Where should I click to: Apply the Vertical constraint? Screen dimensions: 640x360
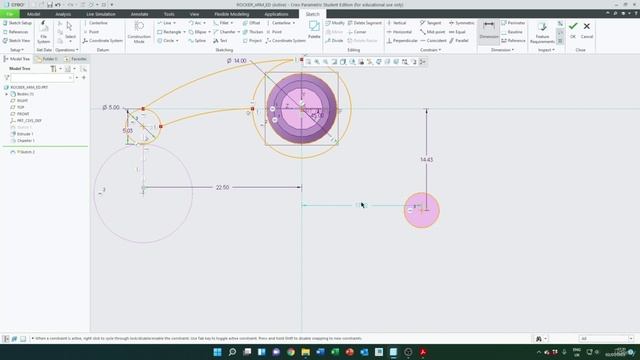click(x=396, y=23)
